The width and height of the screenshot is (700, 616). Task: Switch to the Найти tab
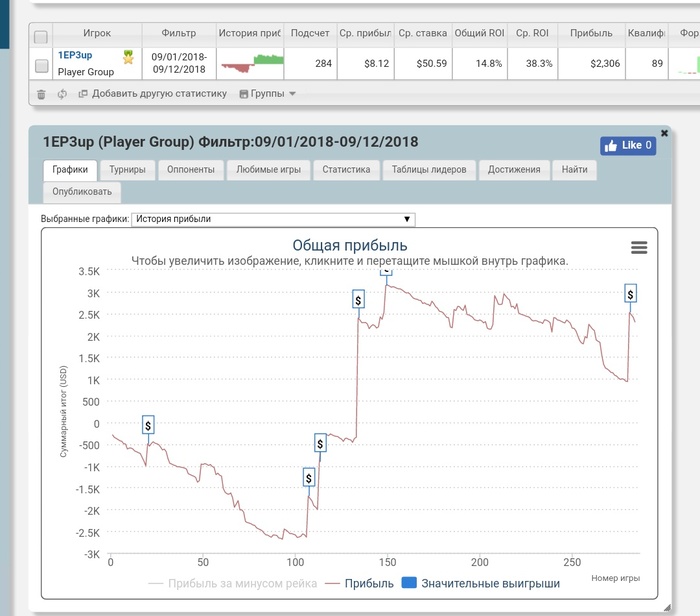pyautogui.click(x=575, y=170)
